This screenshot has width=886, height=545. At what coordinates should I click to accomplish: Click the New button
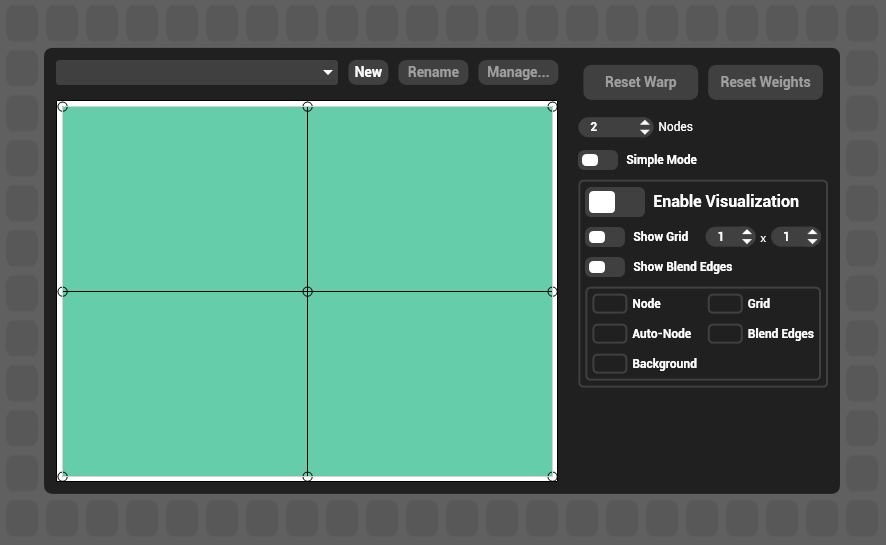pyautogui.click(x=368, y=72)
